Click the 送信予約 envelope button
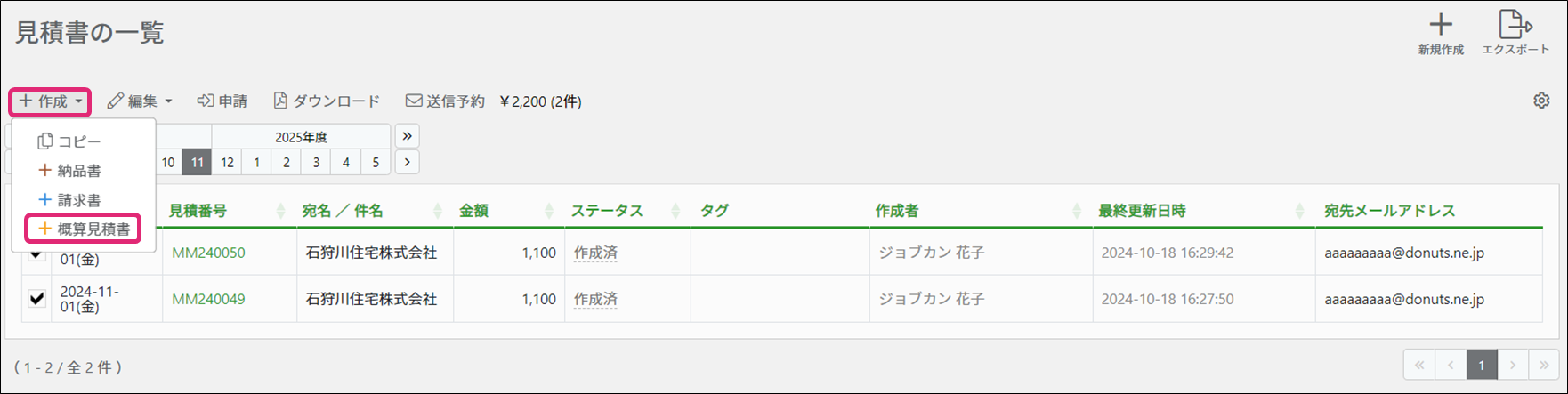The height and width of the screenshot is (394, 1568). (x=445, y=101)
